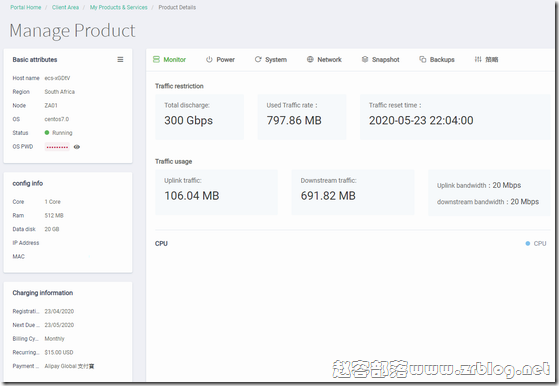Switch to the Monitor tab

(169, 60)
